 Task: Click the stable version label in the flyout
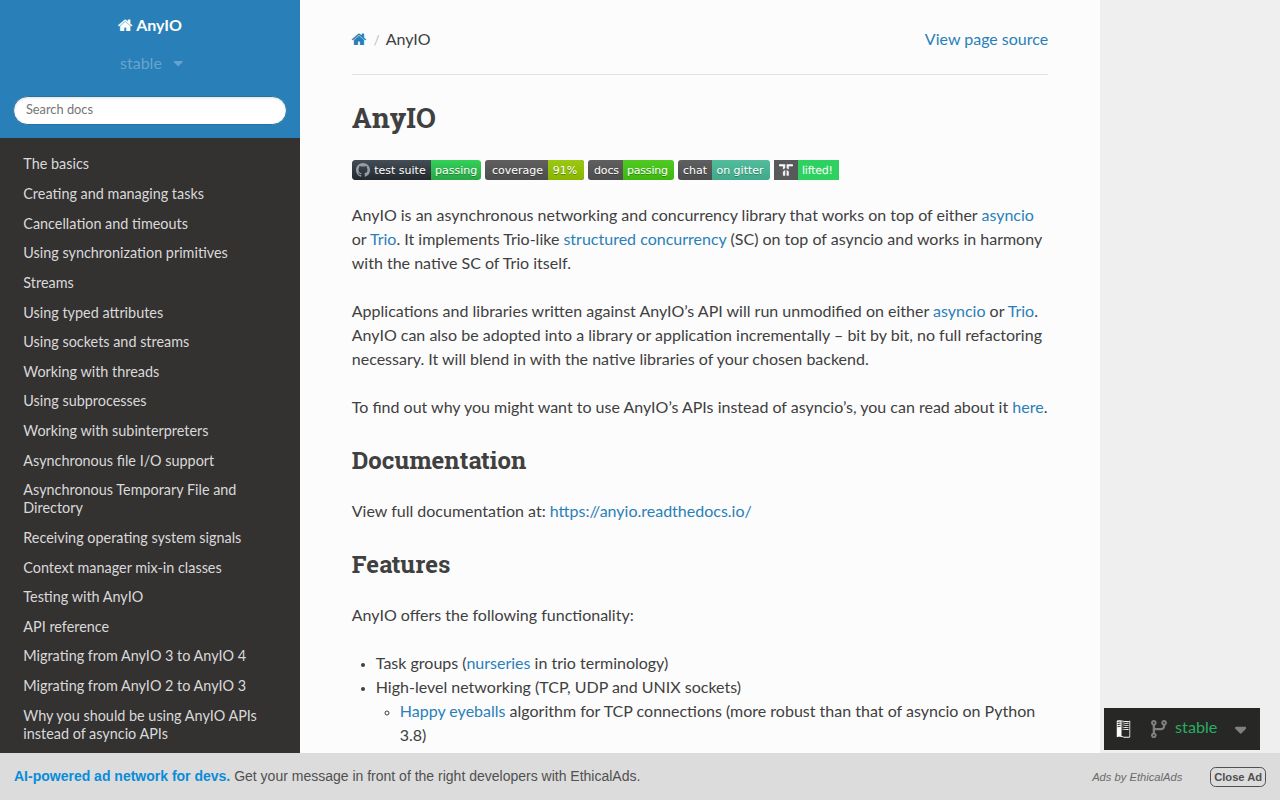(x=1196, y=729)
